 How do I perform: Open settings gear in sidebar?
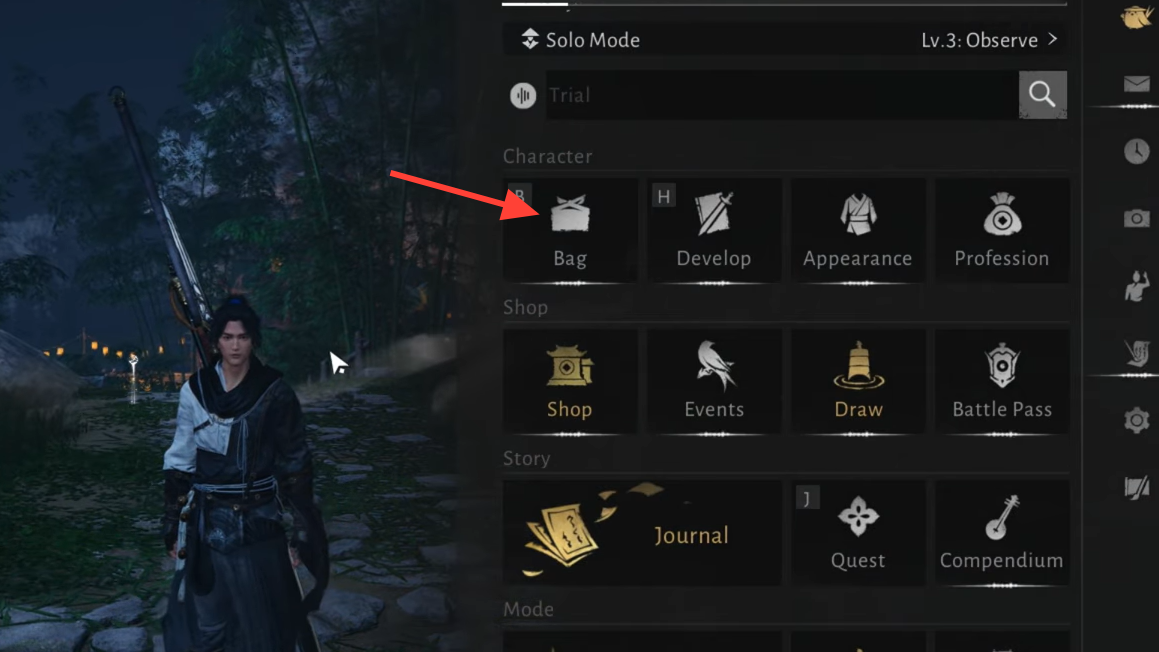pyautogui.click(x=1136, y=421)
